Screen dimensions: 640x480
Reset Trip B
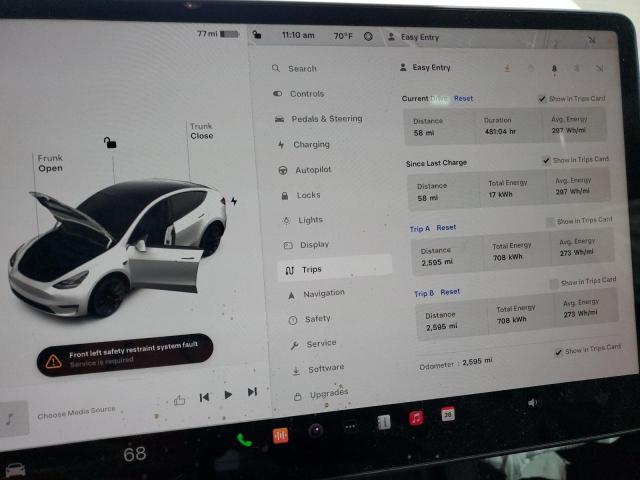[450, 292]
